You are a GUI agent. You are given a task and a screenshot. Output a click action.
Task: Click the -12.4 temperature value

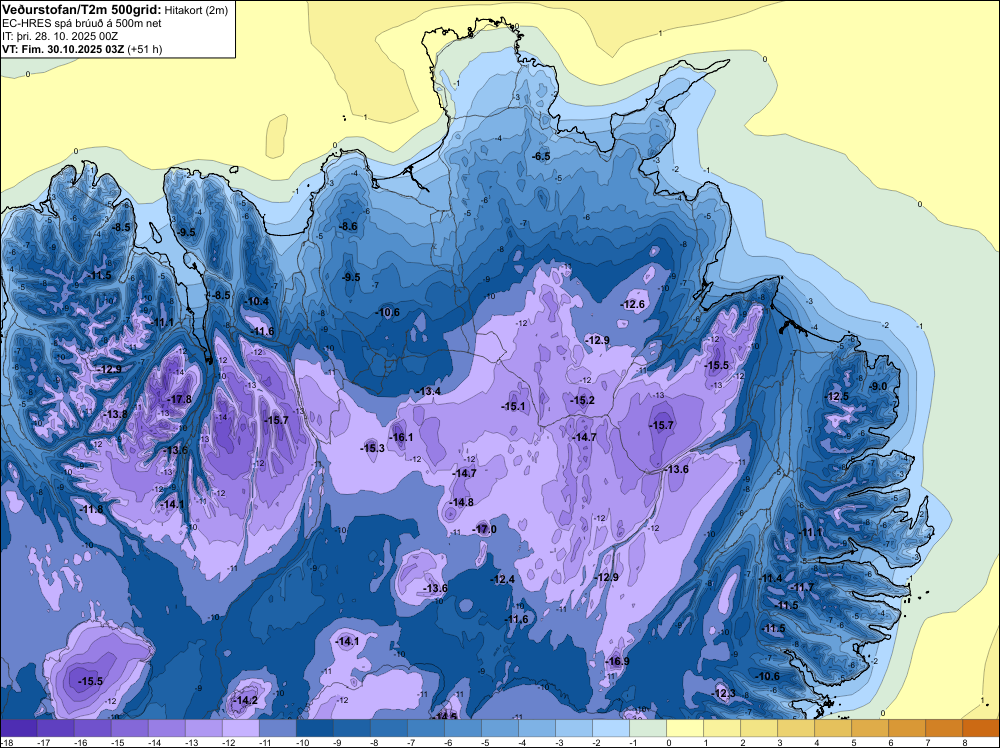(x=502, y=579)
